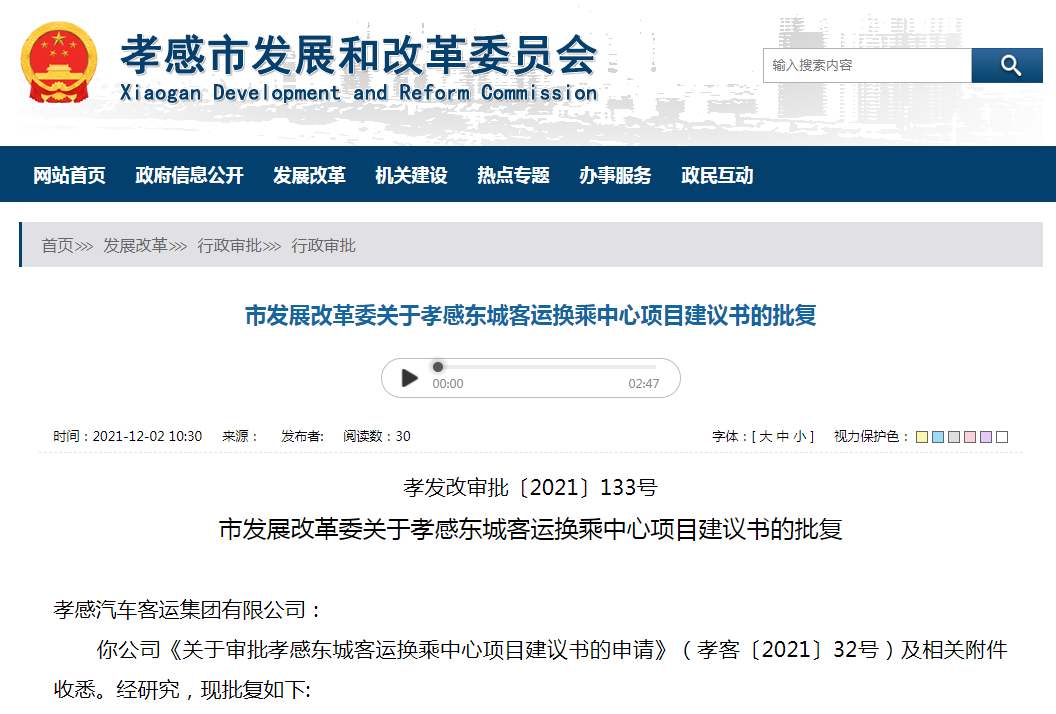Click 发展改革 breadcrumb link
This screenshot has width=1056, height=714.
(135, 245)
